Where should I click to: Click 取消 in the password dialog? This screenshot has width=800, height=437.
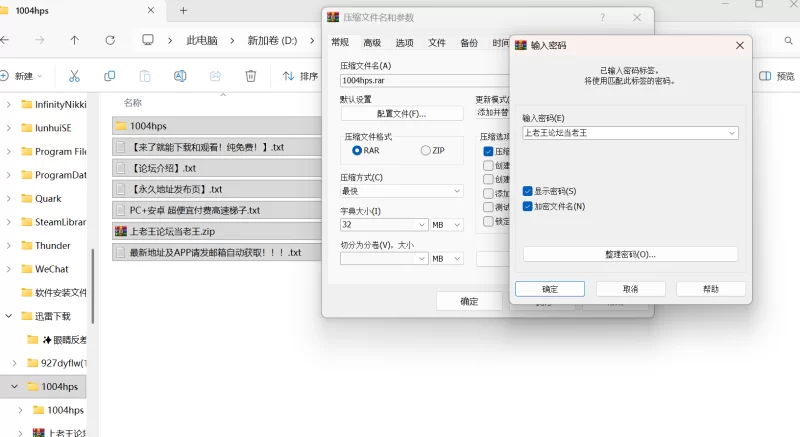click(631, 289)
